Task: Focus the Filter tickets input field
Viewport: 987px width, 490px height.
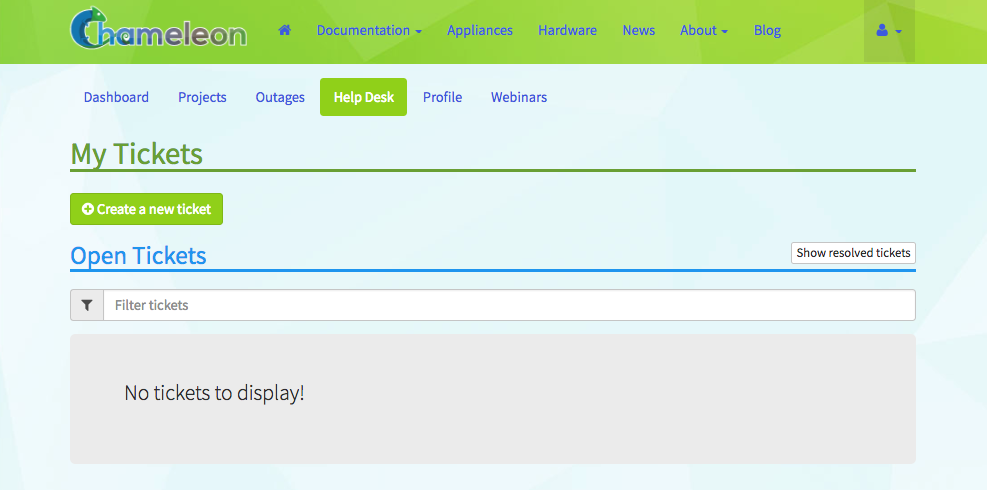Action: pos(509,305)
